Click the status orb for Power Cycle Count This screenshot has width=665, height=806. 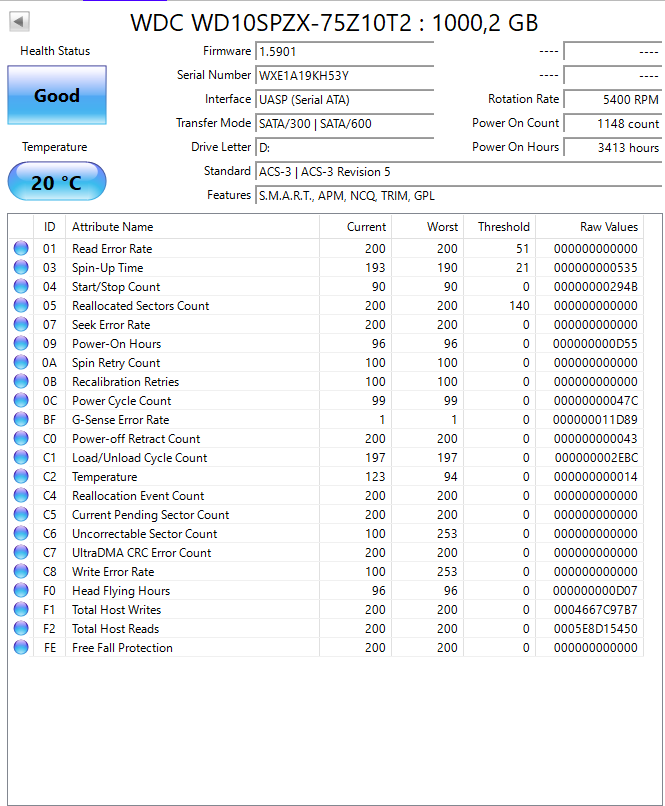pos(21,400)
